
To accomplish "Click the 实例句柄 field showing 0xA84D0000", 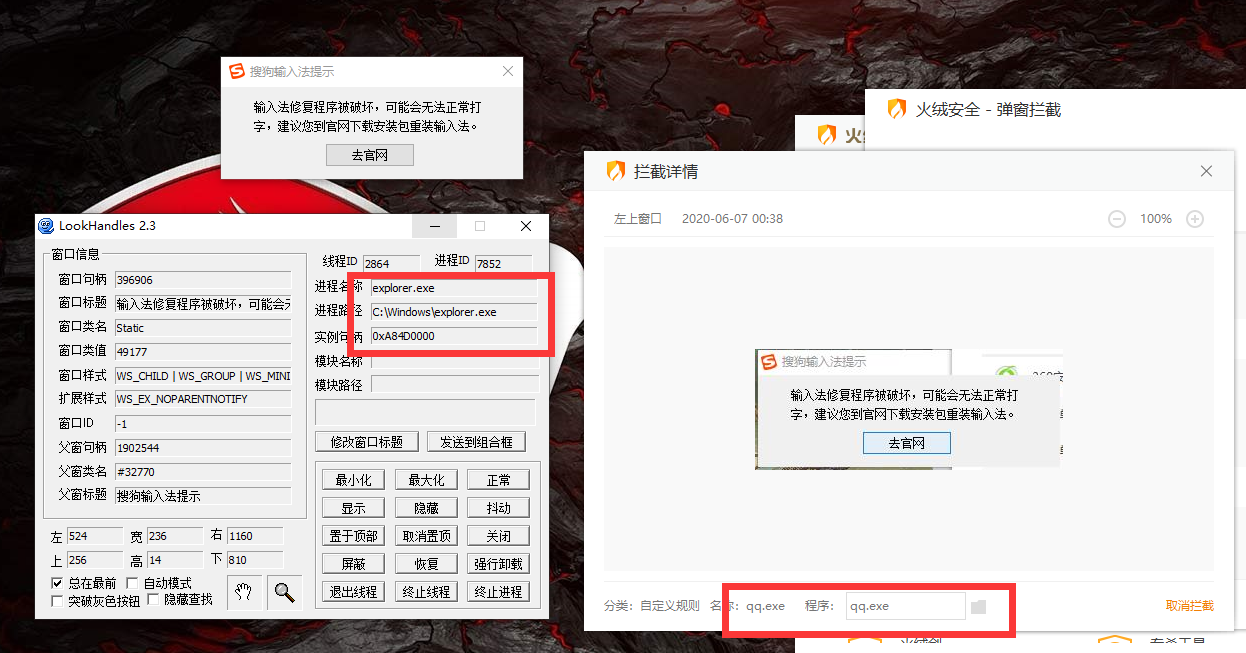I will (x=454, y=336).
